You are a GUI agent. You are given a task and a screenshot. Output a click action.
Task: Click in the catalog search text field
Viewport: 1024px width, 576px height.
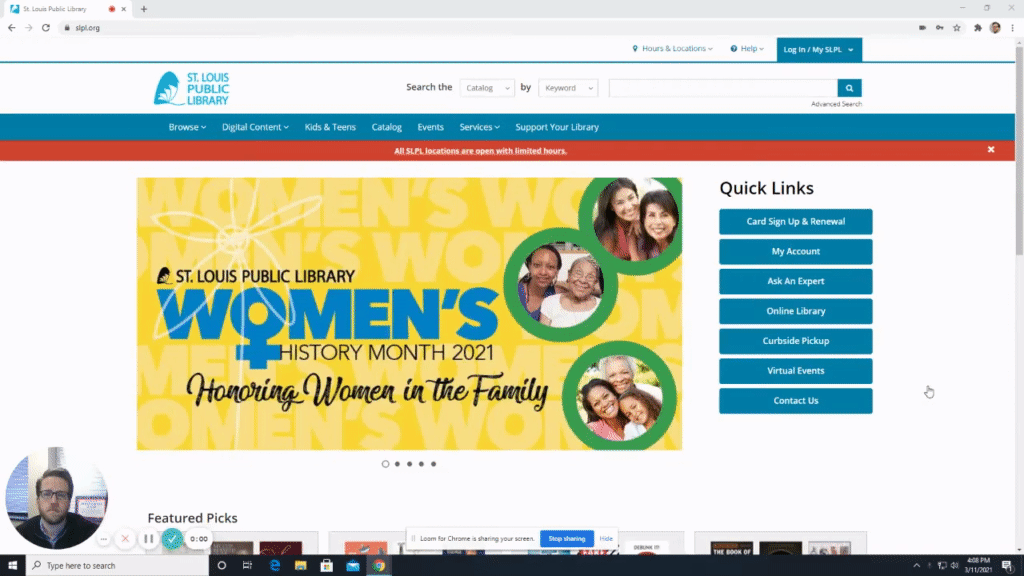[x=723, y=88]
